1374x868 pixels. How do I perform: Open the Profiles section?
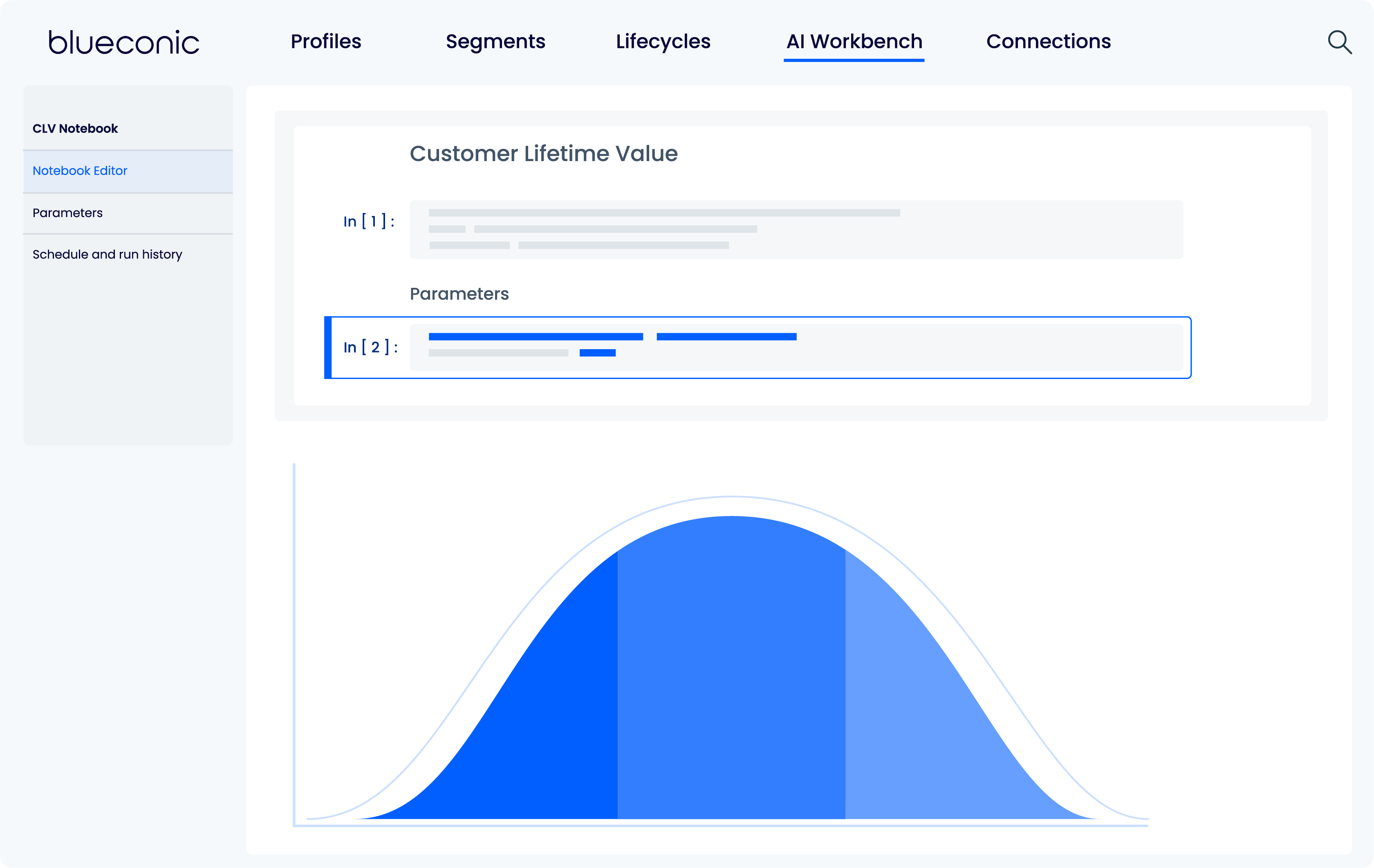325,42
